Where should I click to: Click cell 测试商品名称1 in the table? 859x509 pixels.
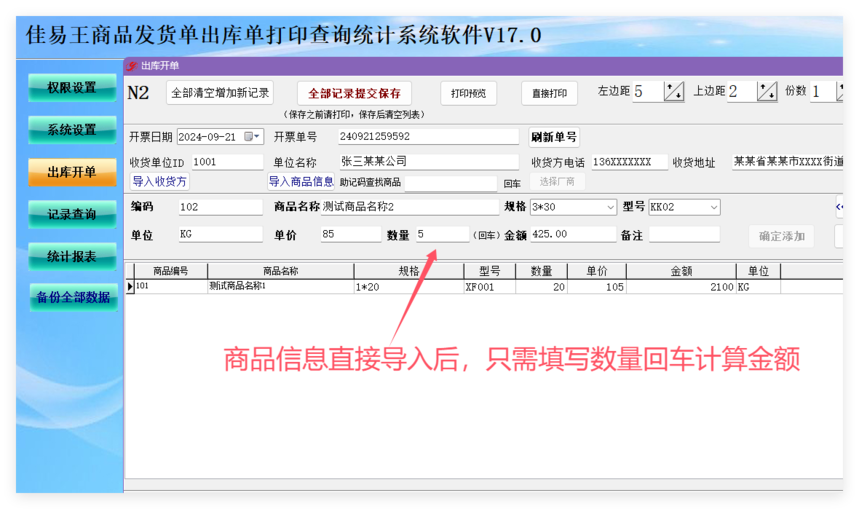click(280, 287)
